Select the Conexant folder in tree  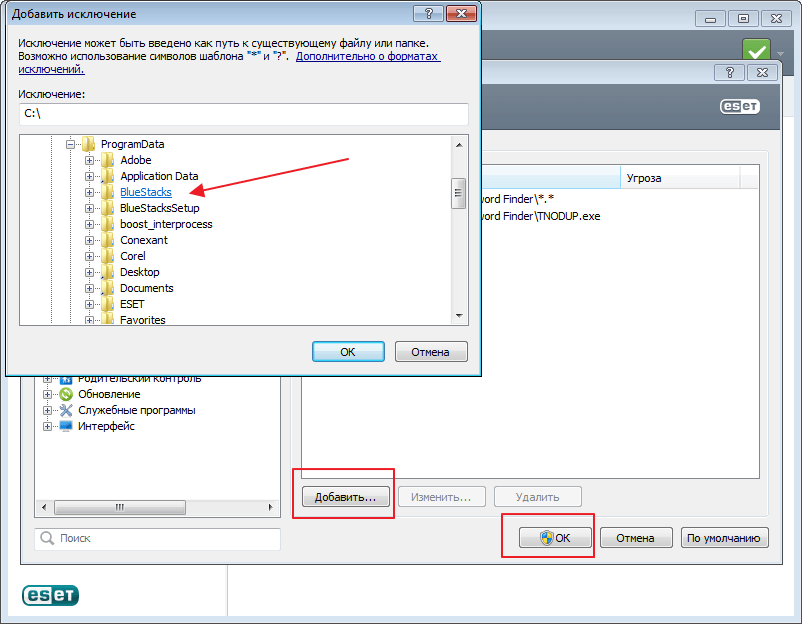click(x=144, y=240)
